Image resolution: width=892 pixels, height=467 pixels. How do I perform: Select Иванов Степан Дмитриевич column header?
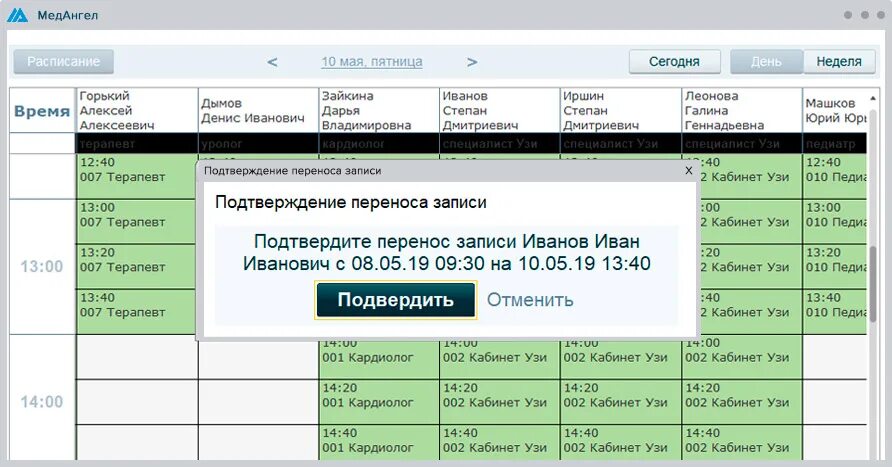[499, 110]
